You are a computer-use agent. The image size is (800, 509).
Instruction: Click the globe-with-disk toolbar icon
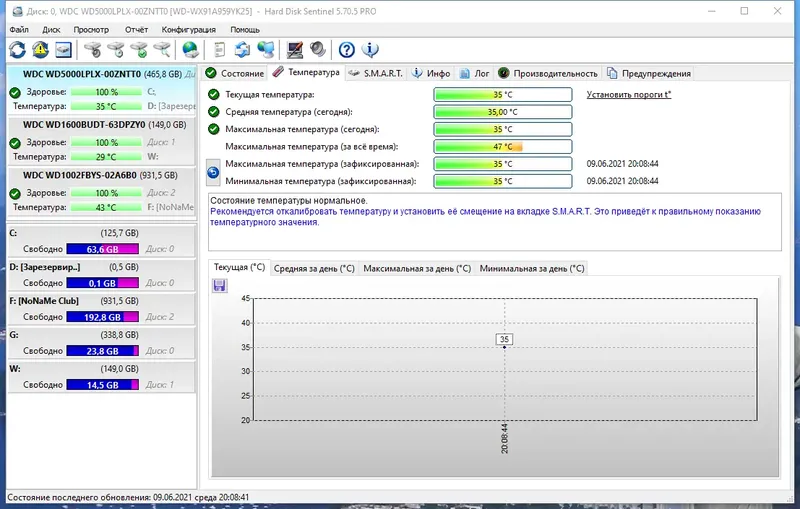[x=190, y=49]
